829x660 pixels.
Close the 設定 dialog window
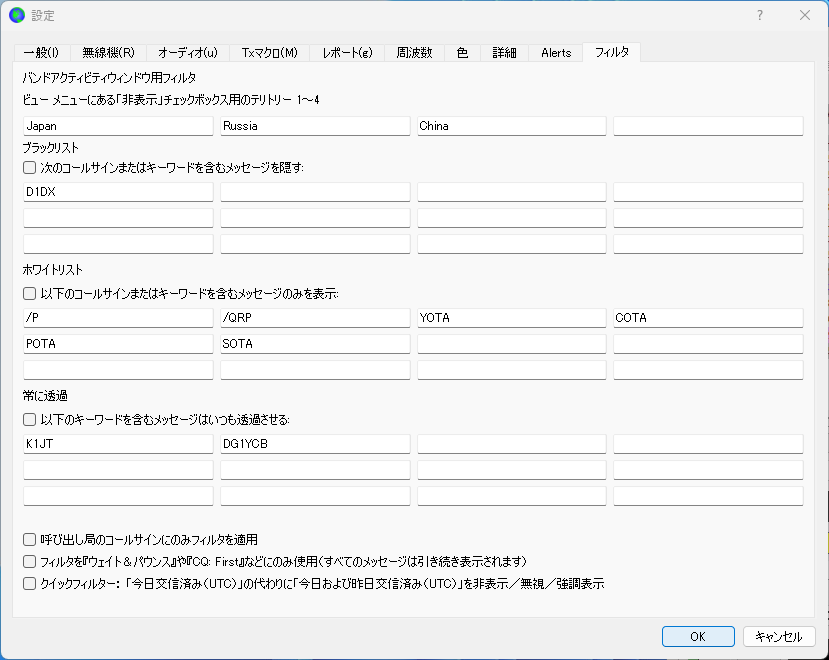(805, 15)
